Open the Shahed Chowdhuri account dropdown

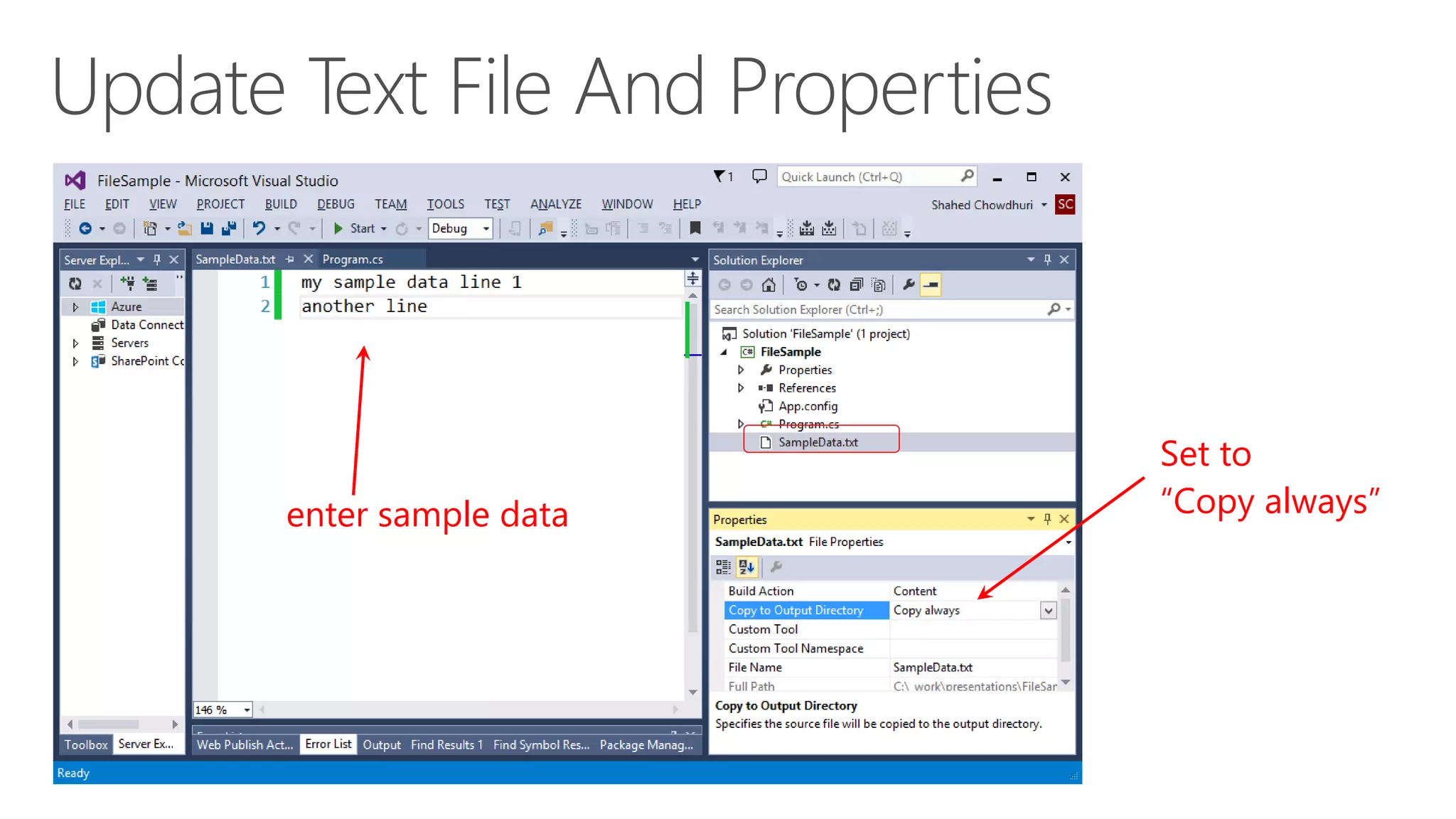pos(1044,205)
